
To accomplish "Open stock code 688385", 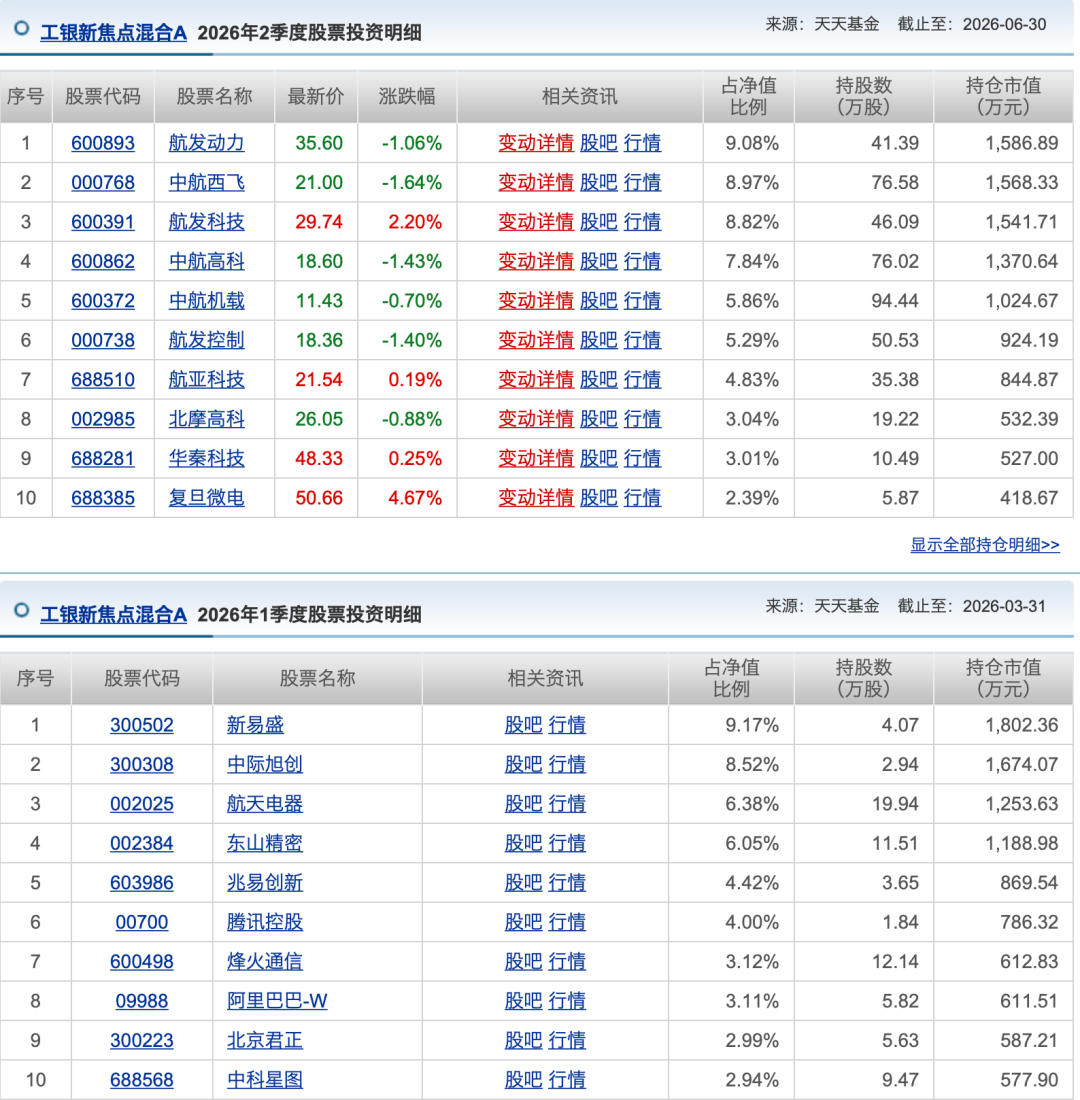I will pyautogui.click(x=102, y=498).
